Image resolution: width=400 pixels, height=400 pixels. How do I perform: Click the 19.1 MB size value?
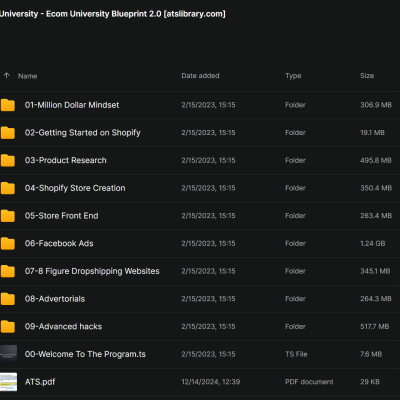(x=372, y=133)
